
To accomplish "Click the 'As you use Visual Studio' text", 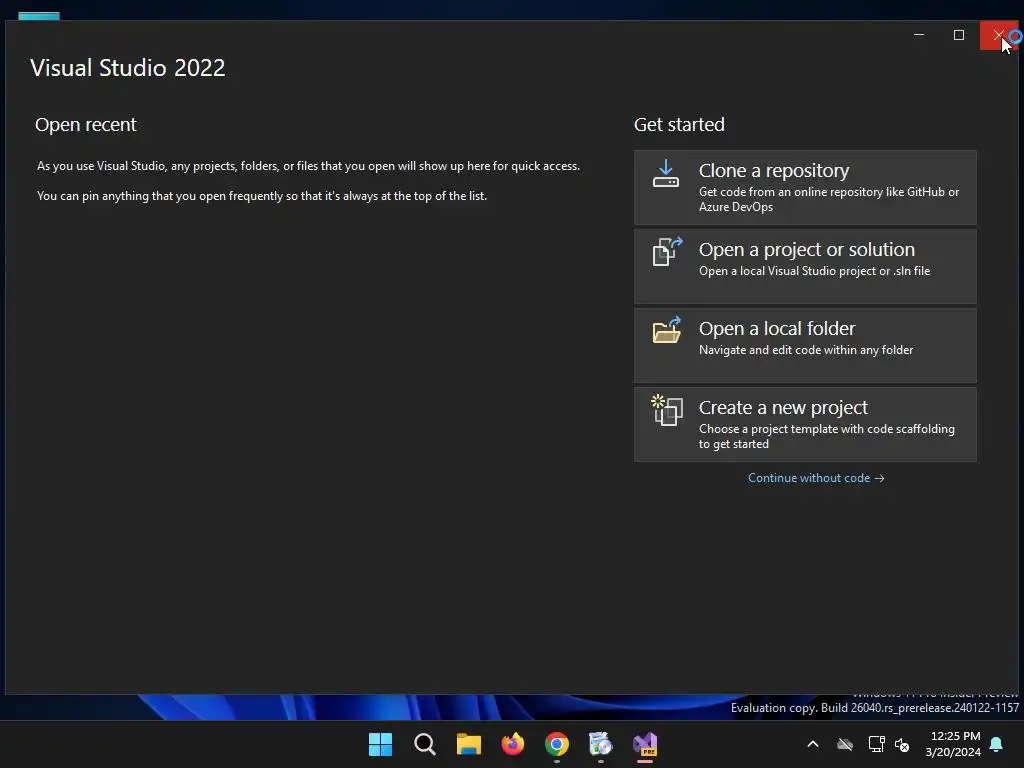I will [x=308, y=166].
